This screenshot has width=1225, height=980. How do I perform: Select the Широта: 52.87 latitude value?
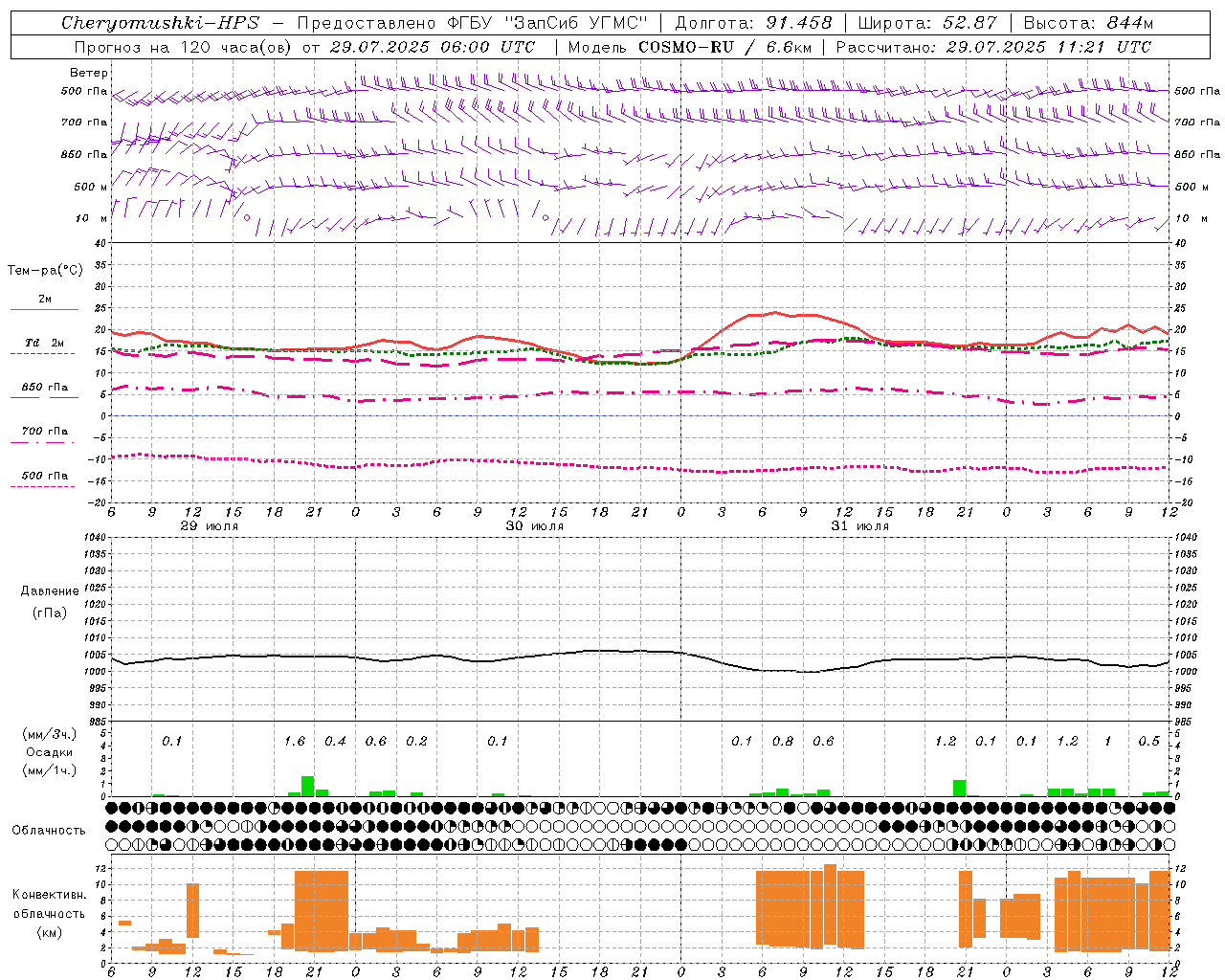click(927, 23)
